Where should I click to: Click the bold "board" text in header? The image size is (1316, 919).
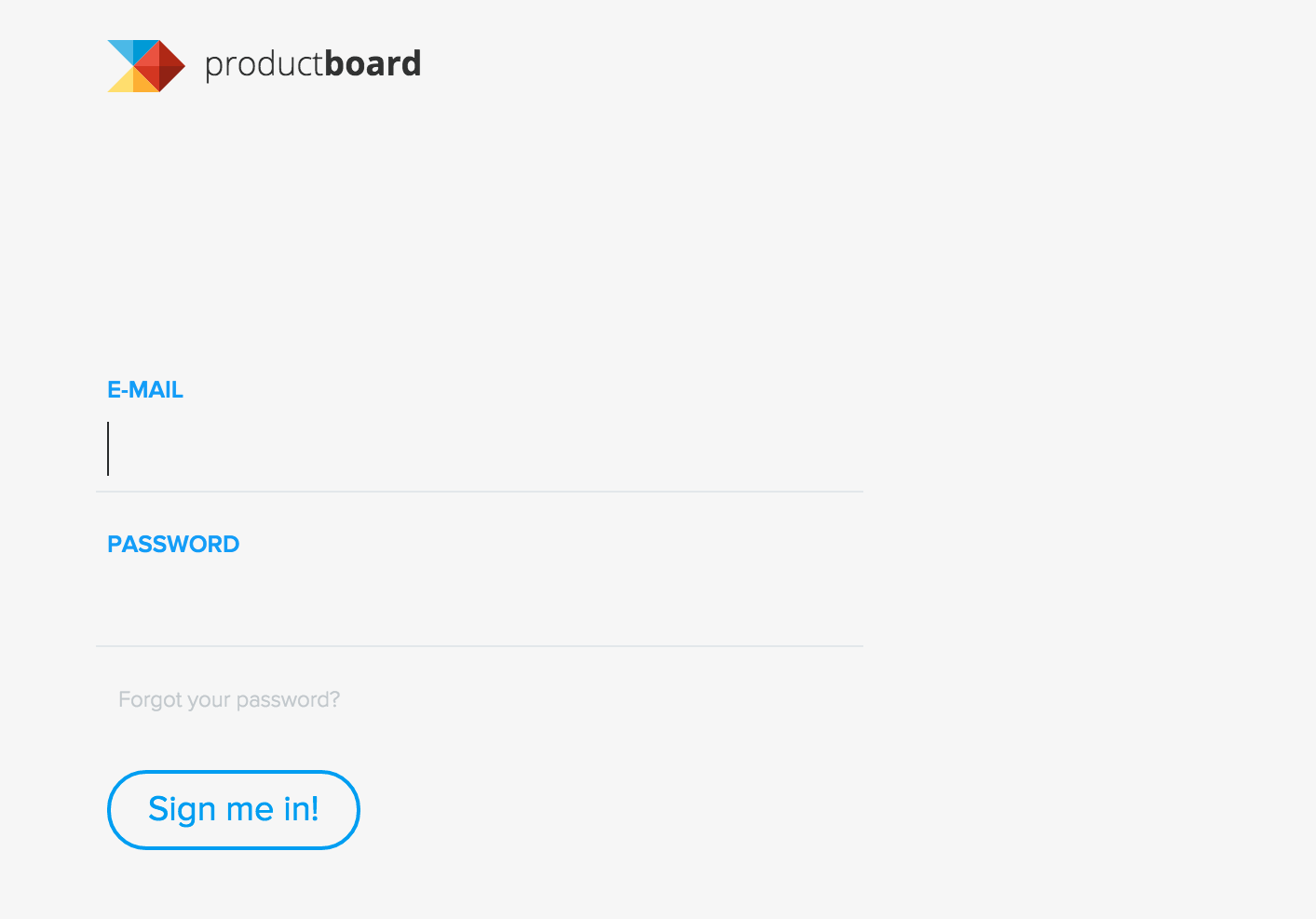373,63
